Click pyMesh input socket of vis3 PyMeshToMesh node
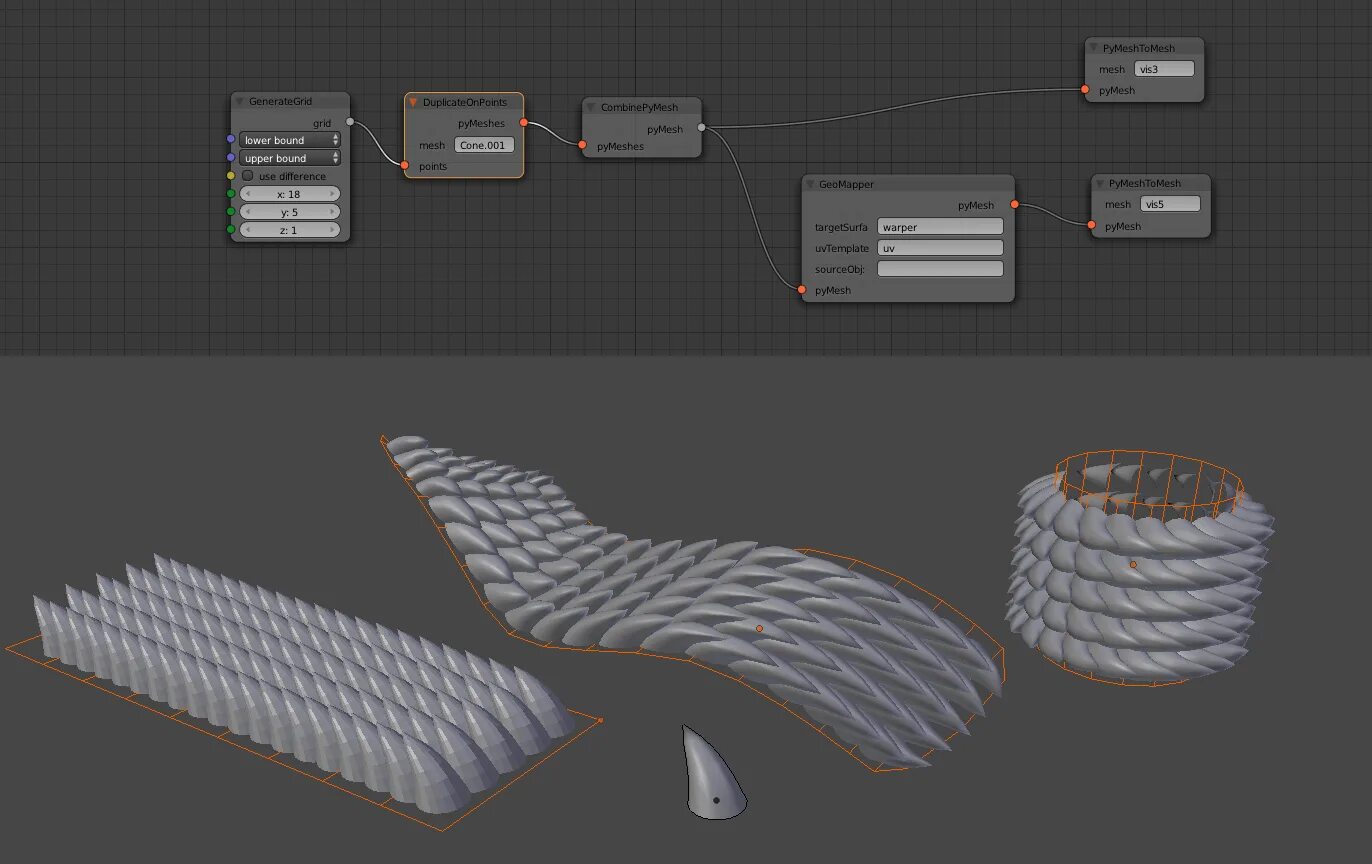1372x864 pixels. click(x=1085, y=90)
